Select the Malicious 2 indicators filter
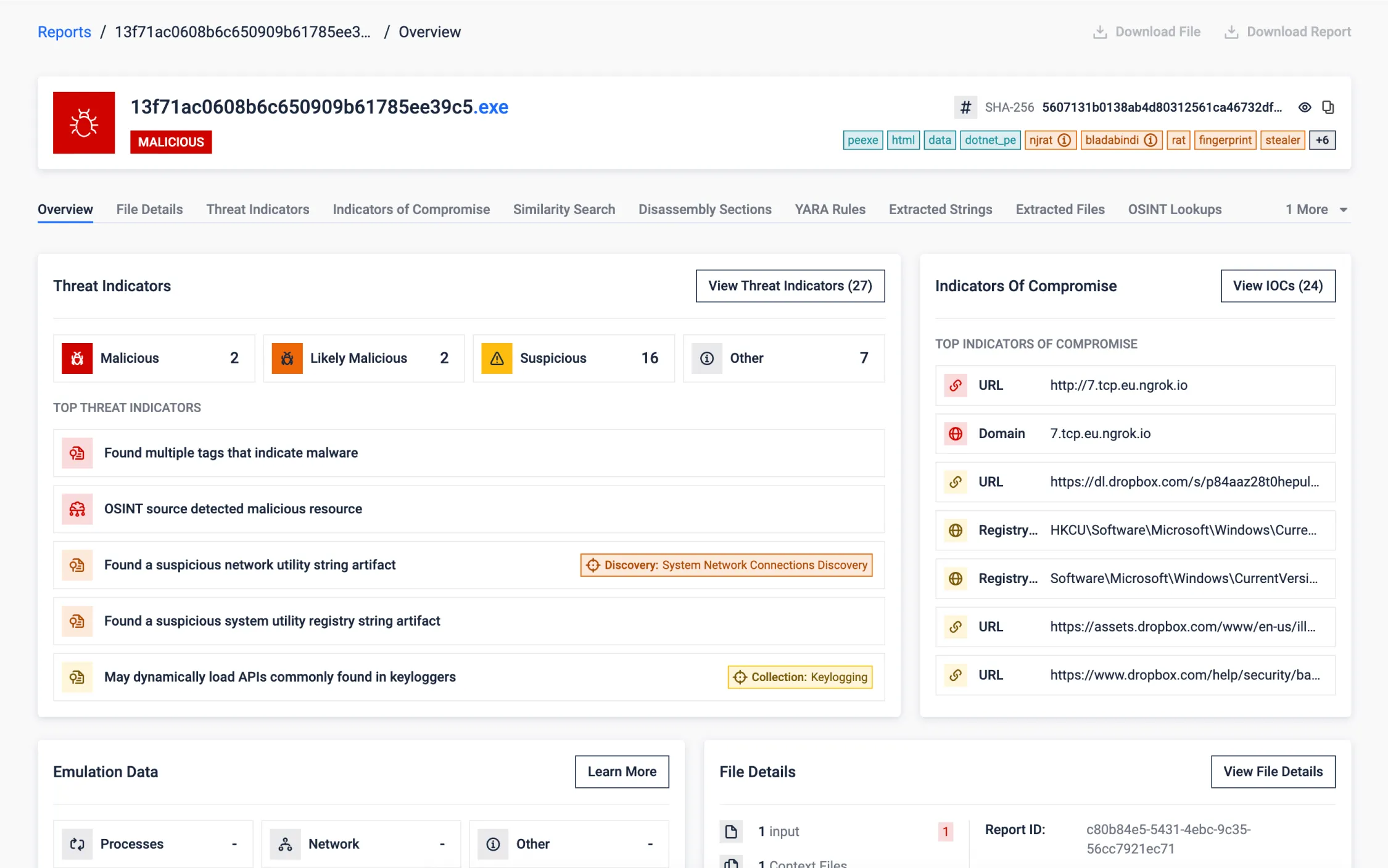Viewport: 1388px width, 868px height. pyautogui.click(x=154, y=358)
